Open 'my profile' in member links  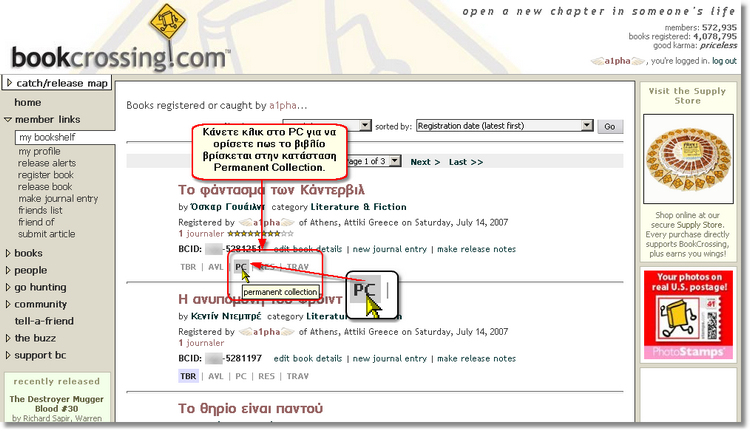coord(39,152)
